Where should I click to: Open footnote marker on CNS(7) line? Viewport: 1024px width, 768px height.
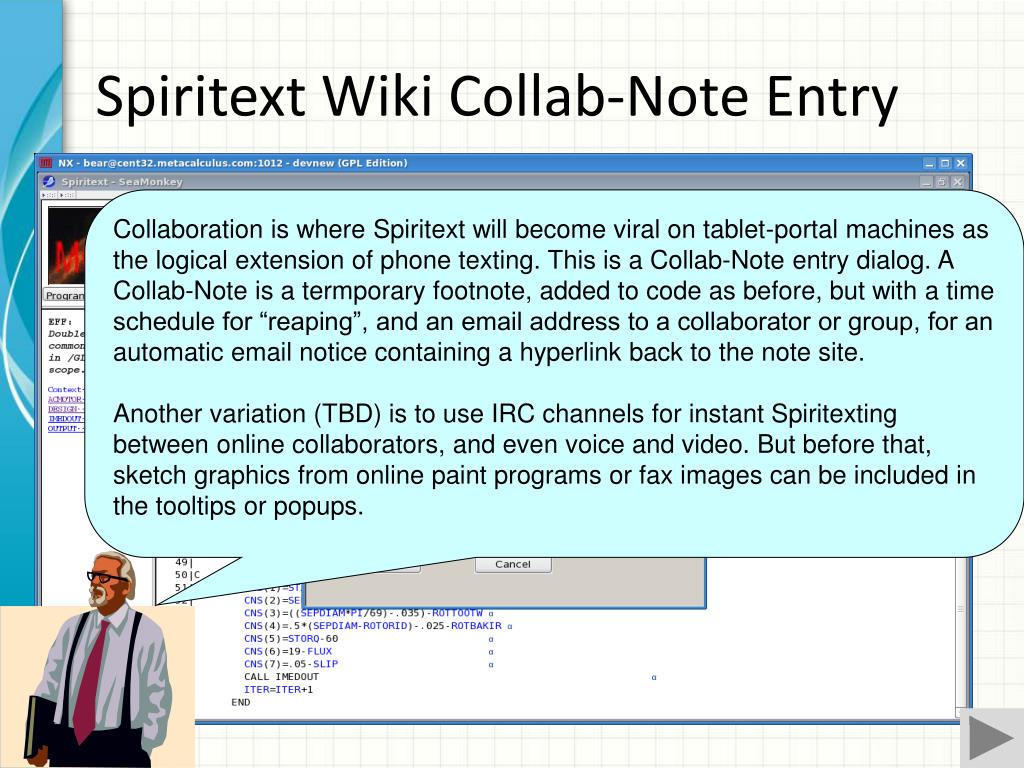(491, 665)
